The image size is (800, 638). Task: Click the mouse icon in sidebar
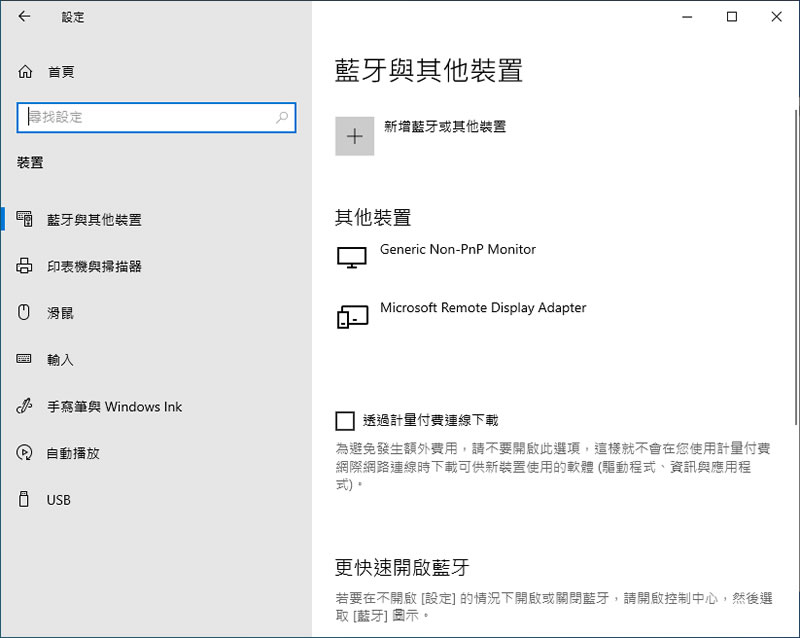[x=24, y=312]
